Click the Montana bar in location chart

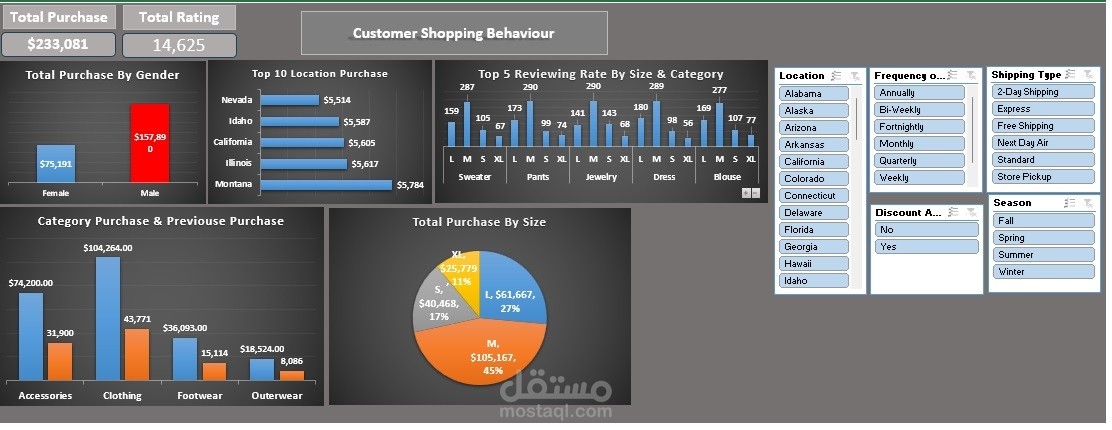326,184
